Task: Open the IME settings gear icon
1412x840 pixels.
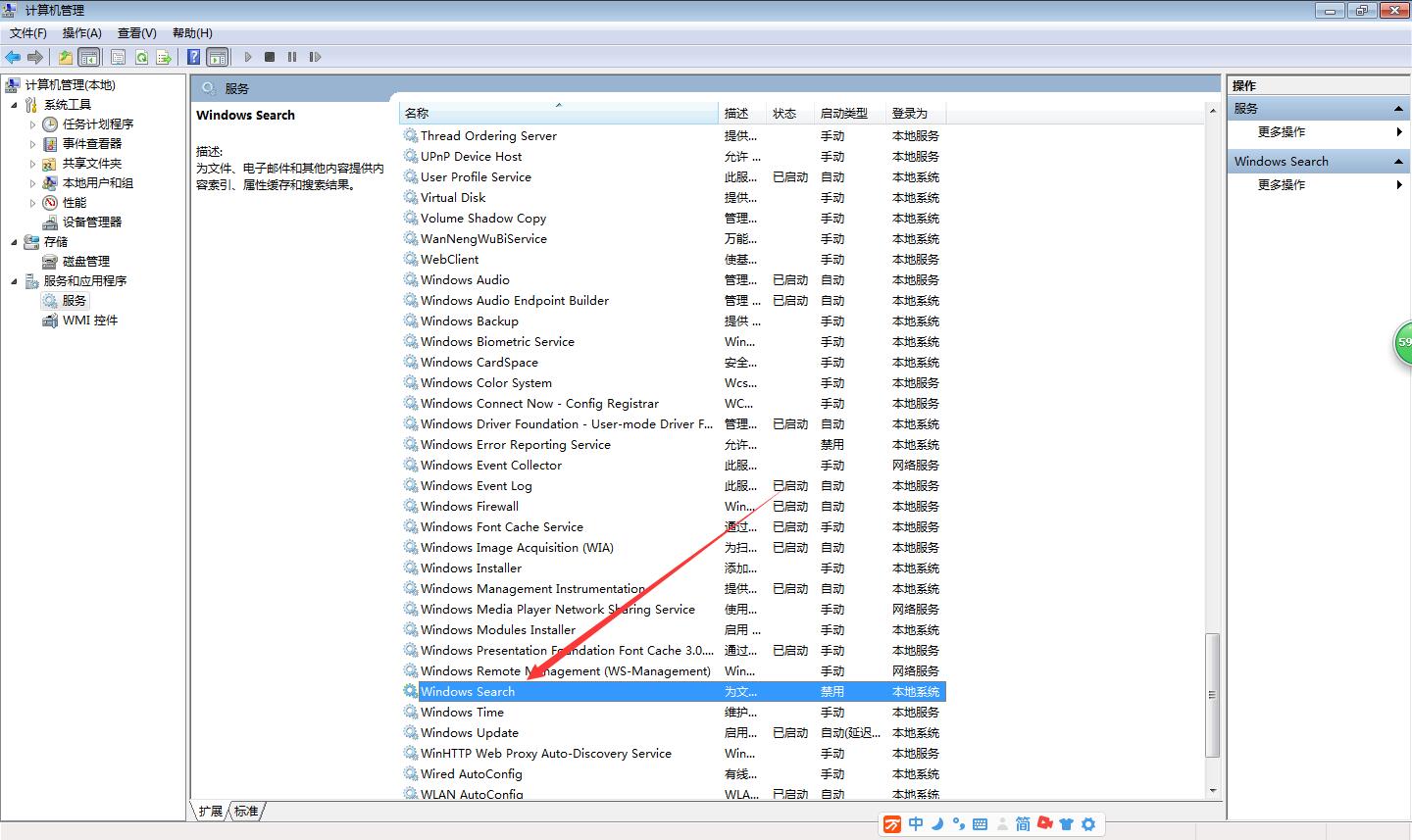Action: click(x=1088, y=824)
